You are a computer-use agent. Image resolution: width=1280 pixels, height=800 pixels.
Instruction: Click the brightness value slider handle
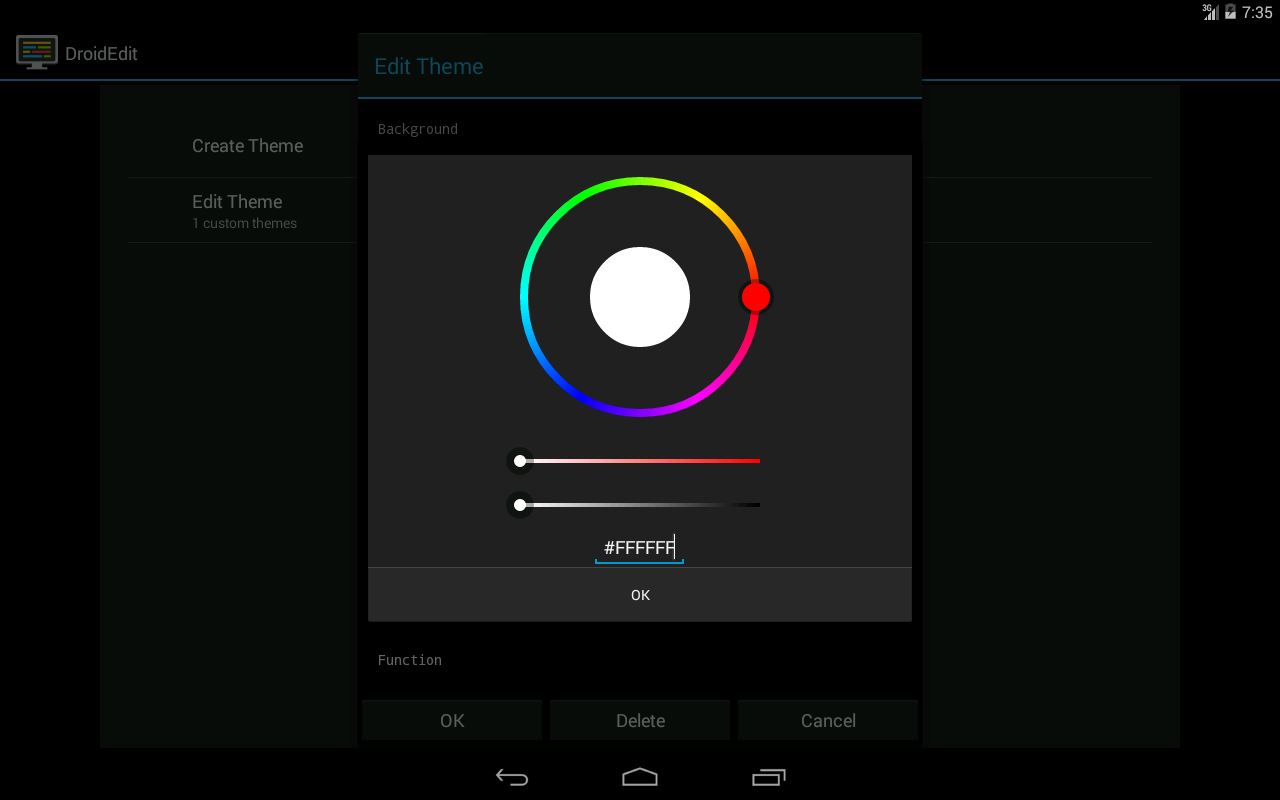pyautogui.click(x=520, y=505)
